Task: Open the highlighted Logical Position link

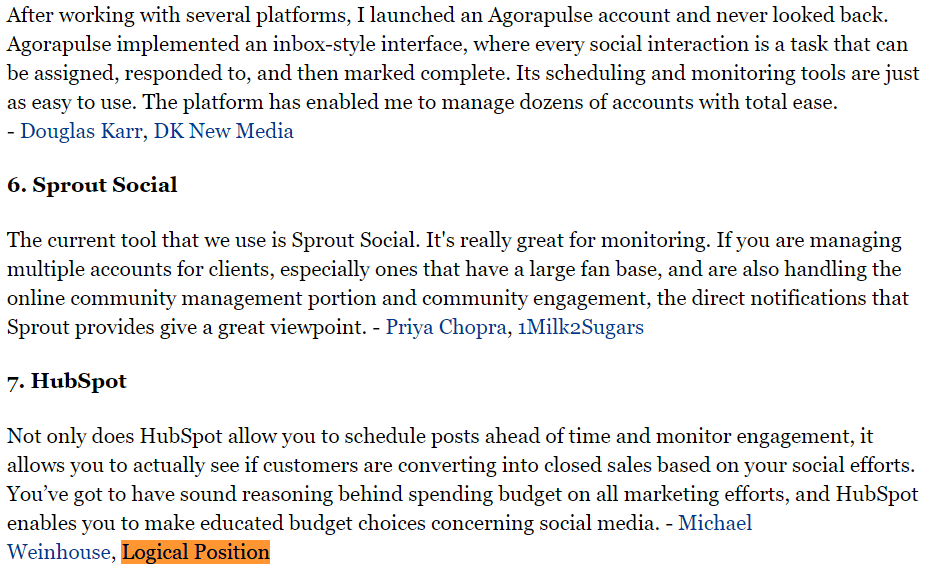Action: (196, 552)
